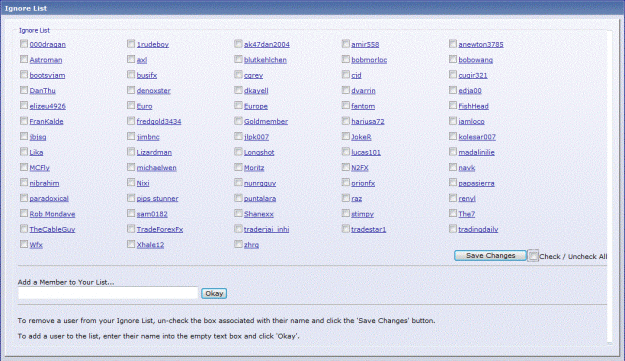Open the nibrahim user link
This screenshot has width=625, height=361.
click(44, 183)
